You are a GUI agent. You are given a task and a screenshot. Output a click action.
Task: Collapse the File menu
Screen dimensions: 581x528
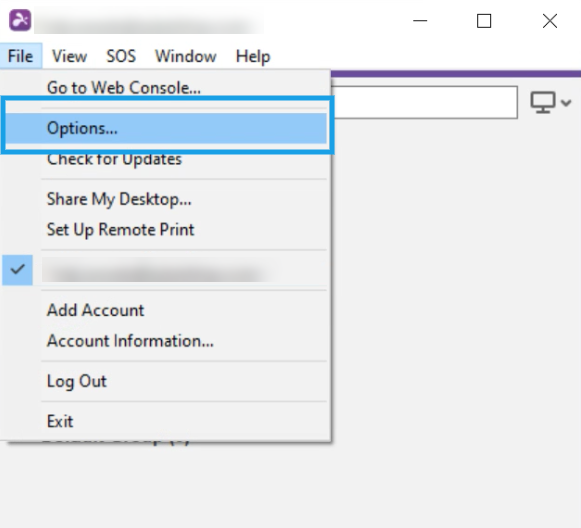tap(21, 56)
